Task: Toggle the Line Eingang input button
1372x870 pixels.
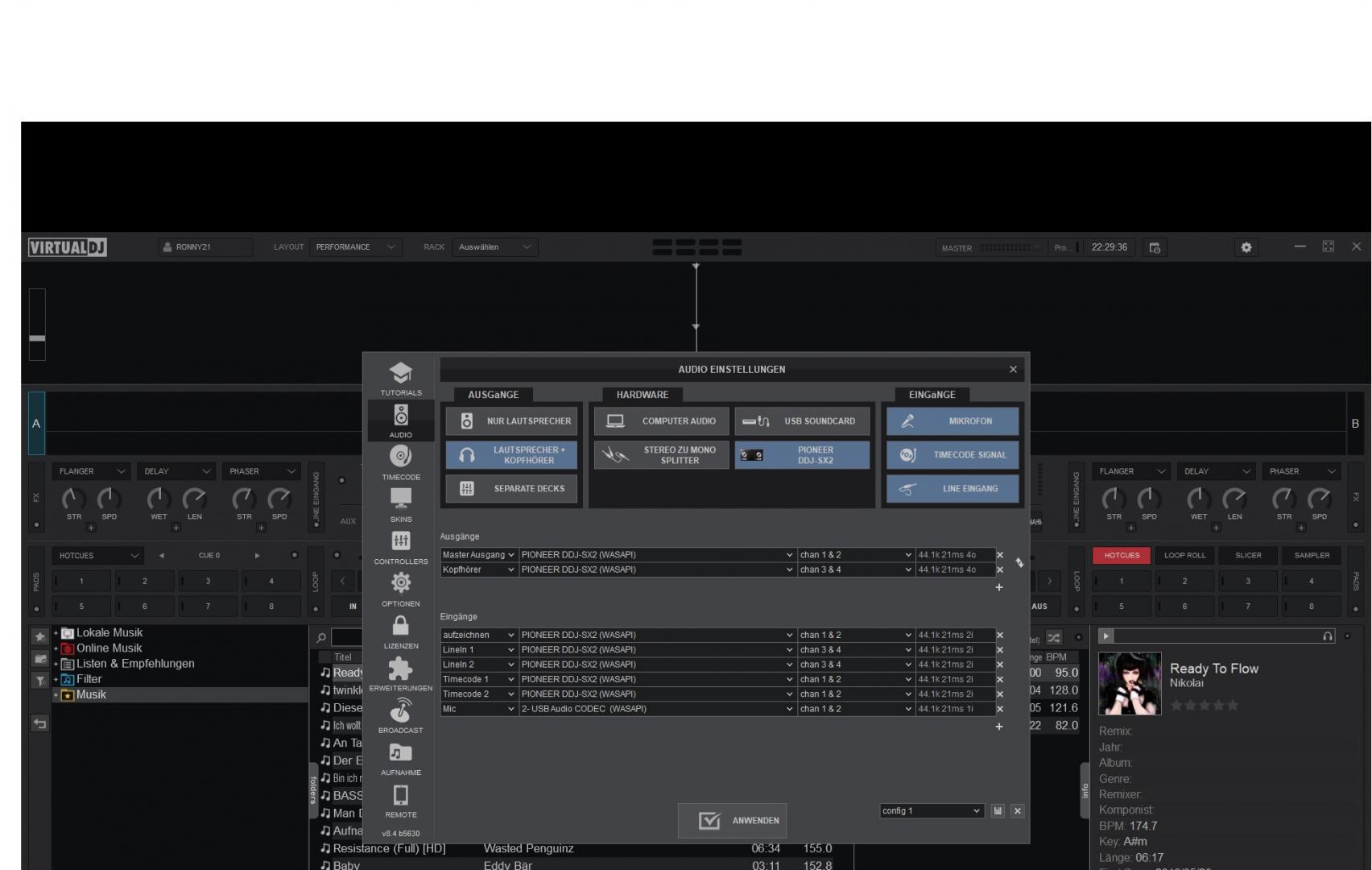Action: pyautogui.click(x=953, y=489)
